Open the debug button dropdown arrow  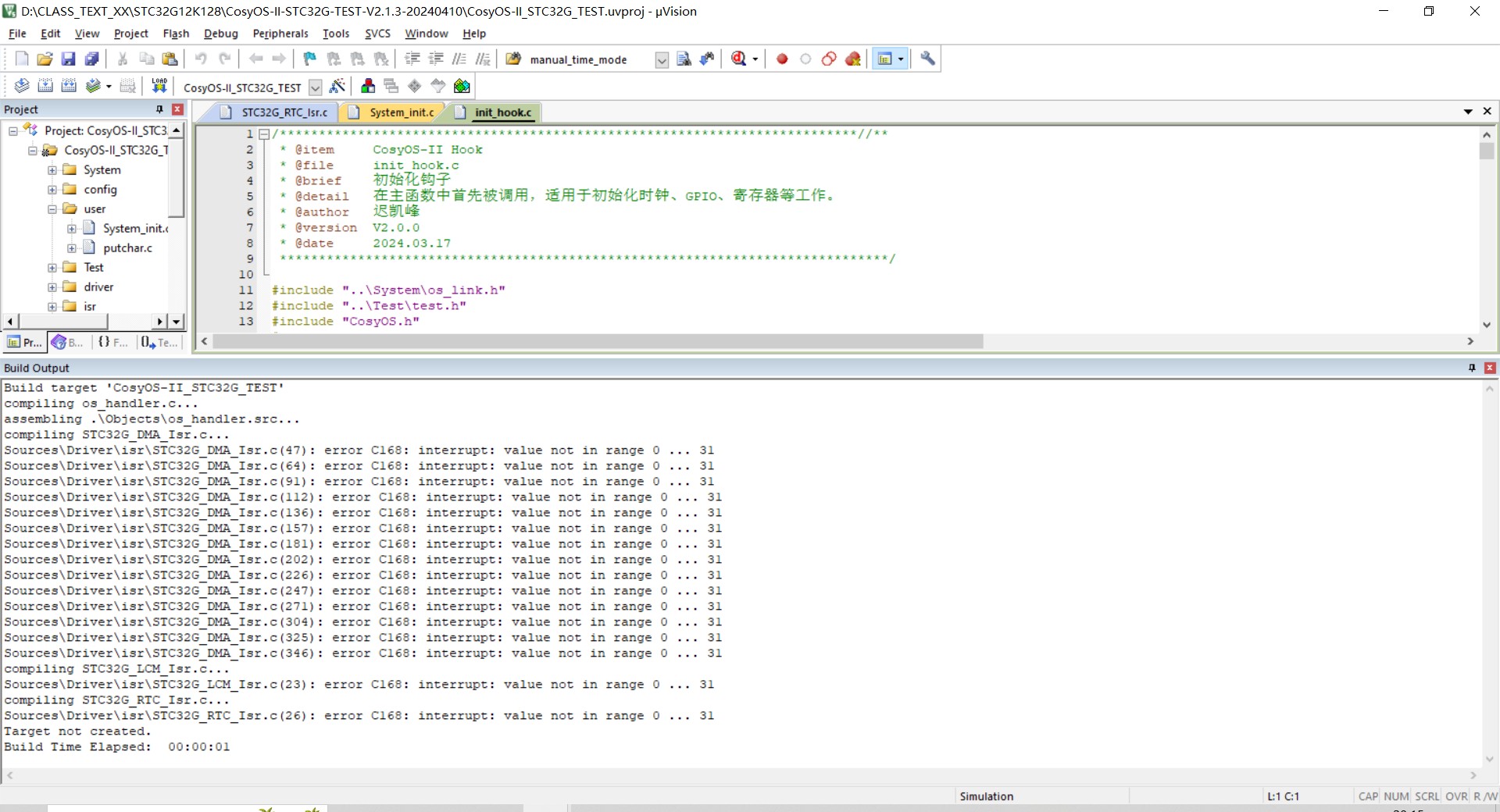pos(755,59)
